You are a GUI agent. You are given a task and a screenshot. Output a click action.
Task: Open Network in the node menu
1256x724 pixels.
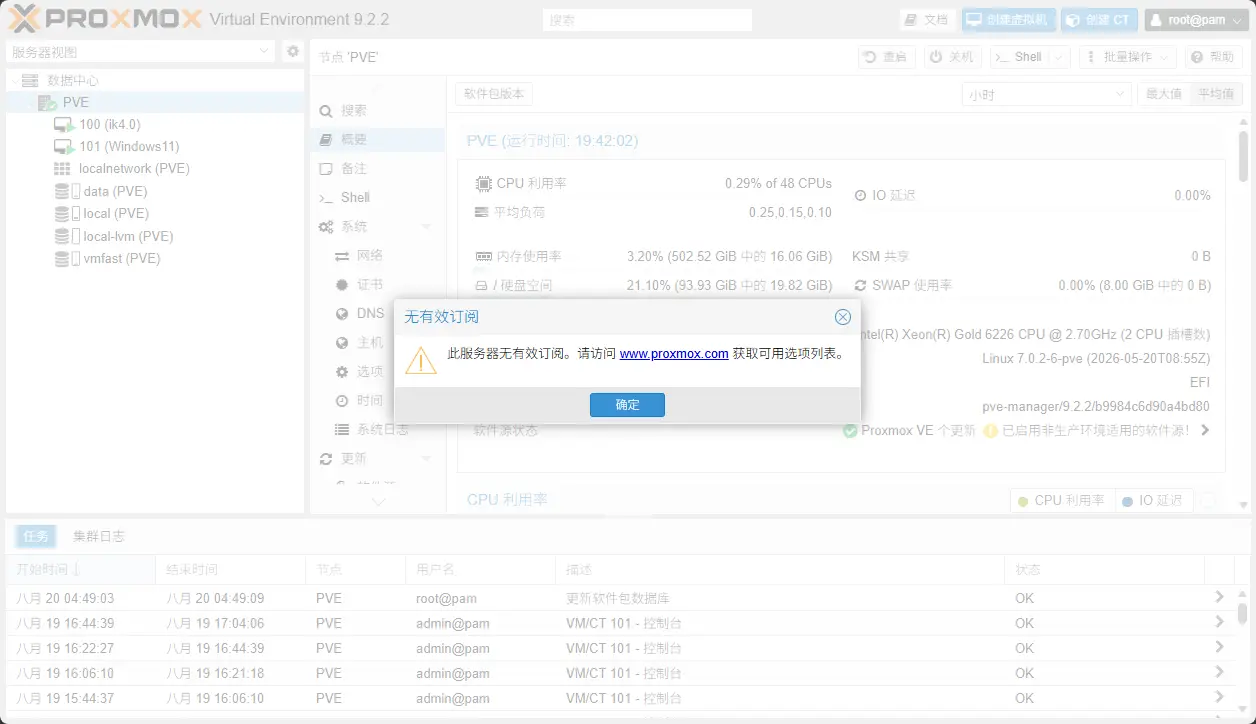[378, 256]
